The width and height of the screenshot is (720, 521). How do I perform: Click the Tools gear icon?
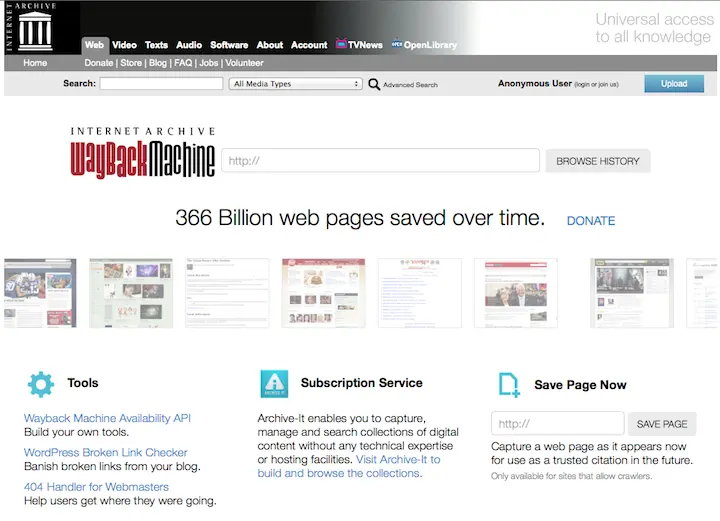(x=40, y=384)
